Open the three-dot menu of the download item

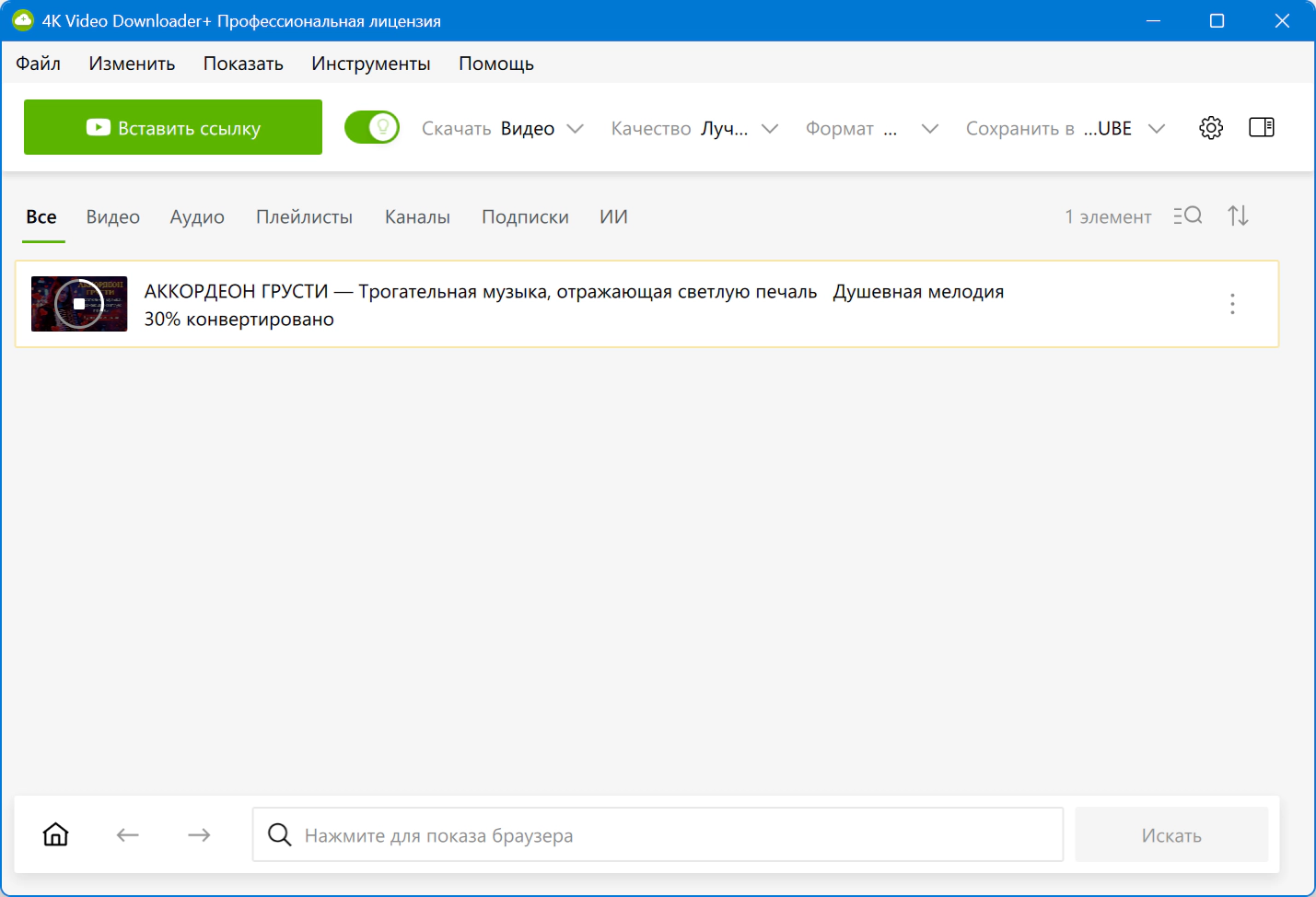(x=1232, y=304)
